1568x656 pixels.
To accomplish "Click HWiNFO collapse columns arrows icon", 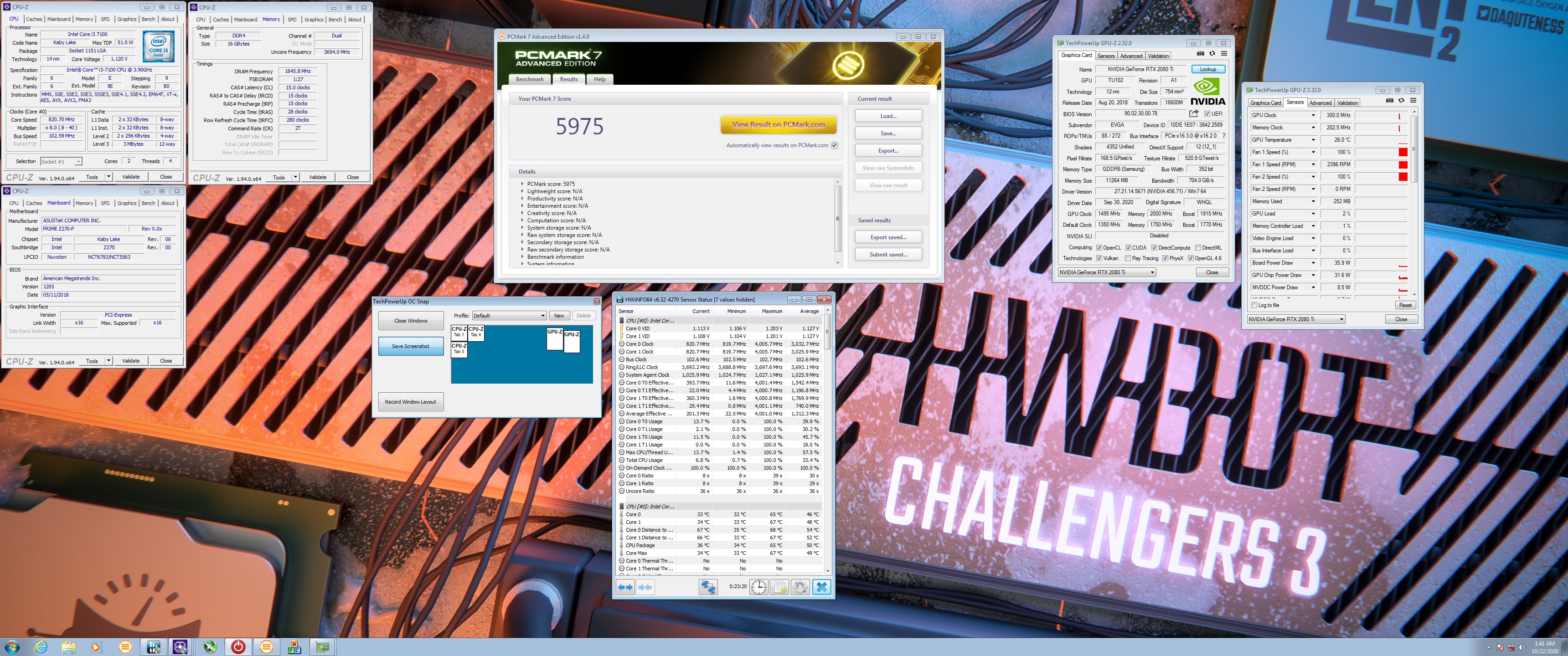I will tap(645, 587).
